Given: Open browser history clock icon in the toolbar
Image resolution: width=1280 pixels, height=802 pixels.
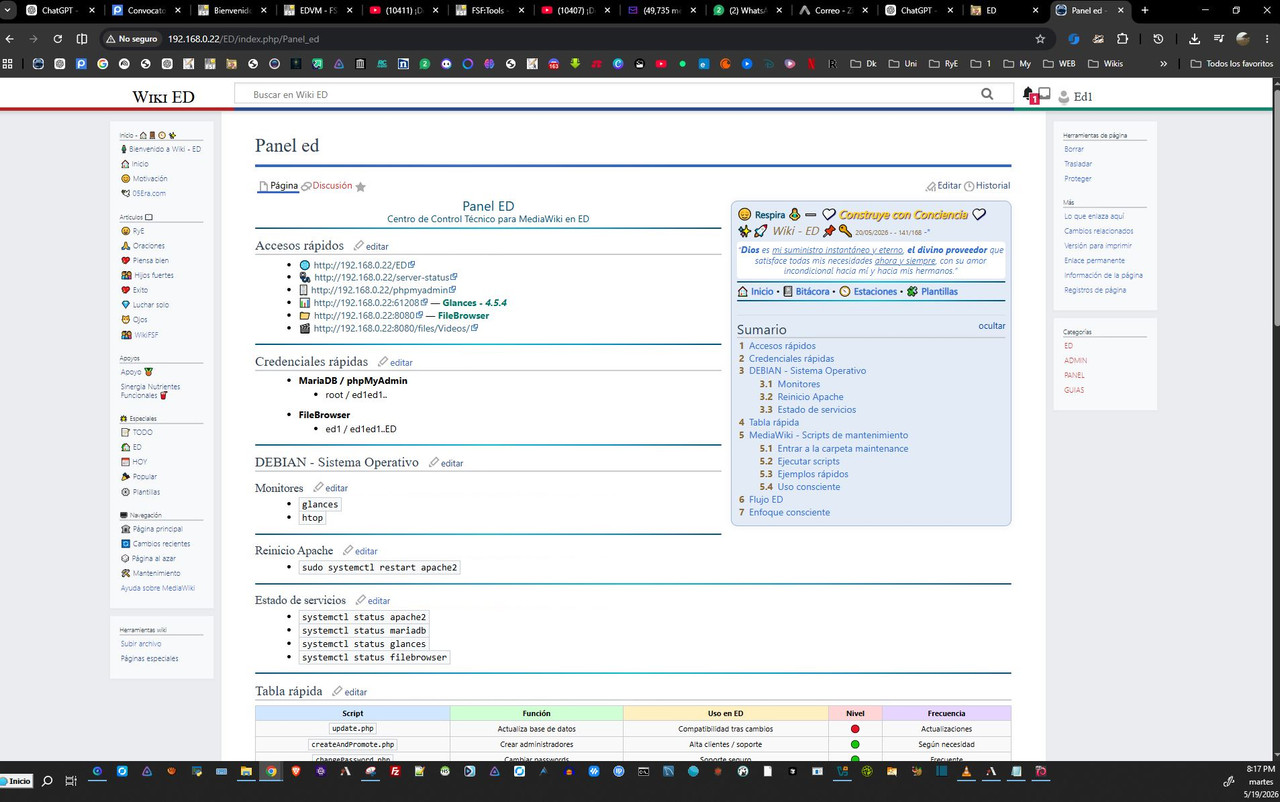Looking at the screenshot, I should (x=1158, y=39).
